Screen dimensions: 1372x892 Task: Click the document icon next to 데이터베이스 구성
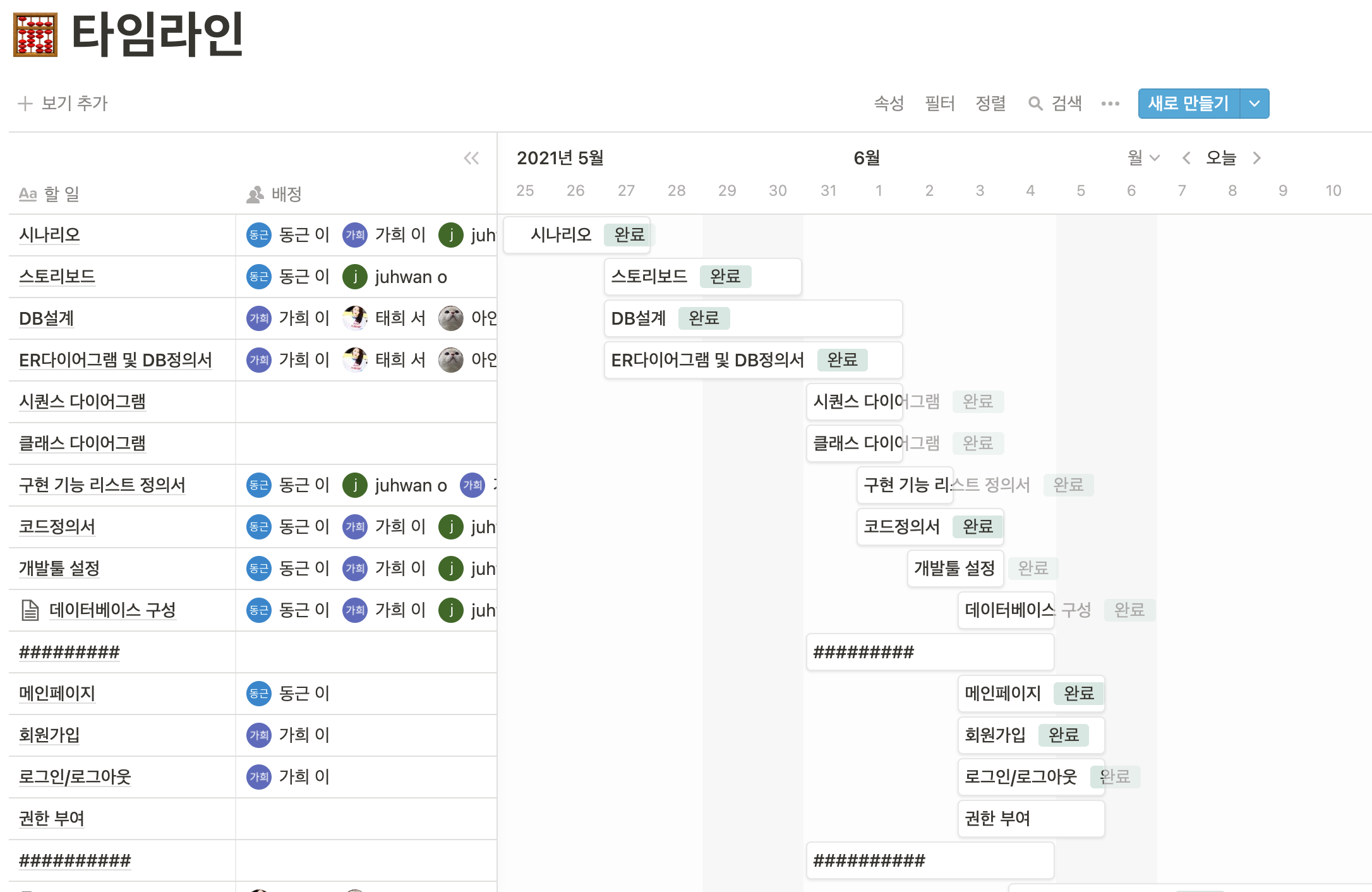pyautogui.click(x=30, y=610)
